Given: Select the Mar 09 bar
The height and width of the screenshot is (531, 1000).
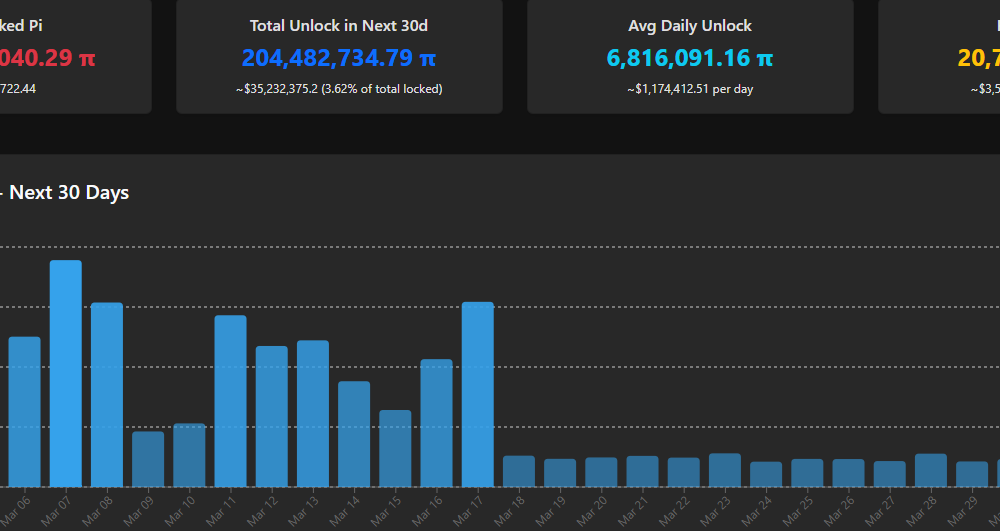Looking at the screenshot, I should [148, 459].
